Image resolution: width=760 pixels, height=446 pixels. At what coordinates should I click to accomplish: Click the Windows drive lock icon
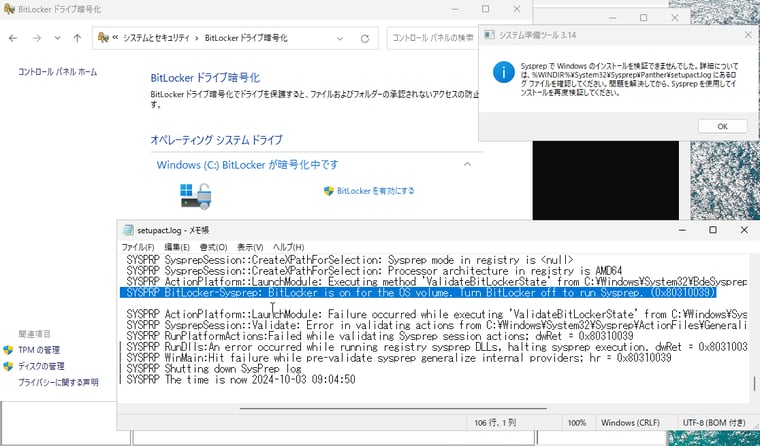(x=196, y=196)
